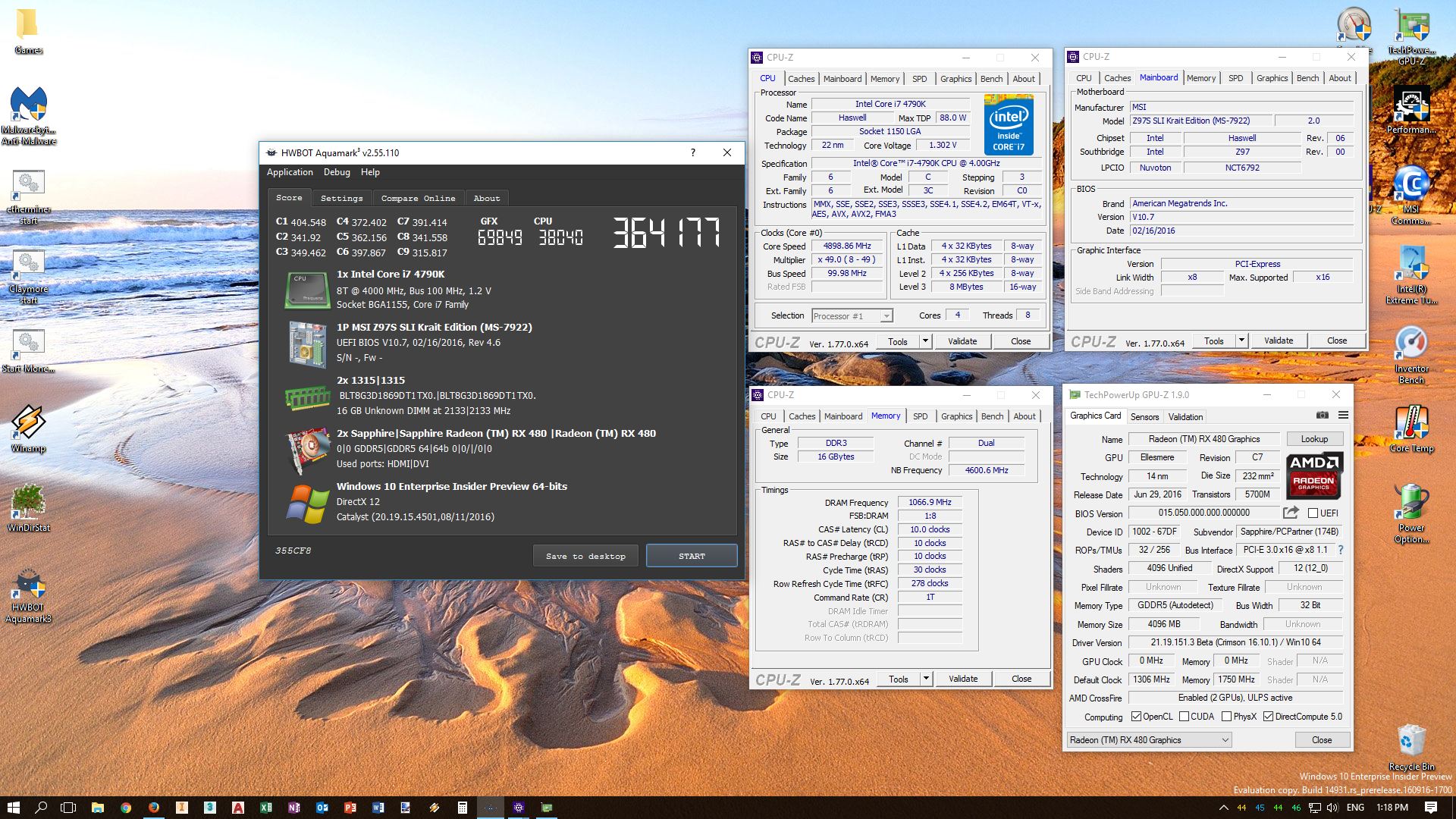1456x819 pixels.
Task: Toggle the PhysX checkbox
Action: pyautogui.click(x=1226, y=717)
